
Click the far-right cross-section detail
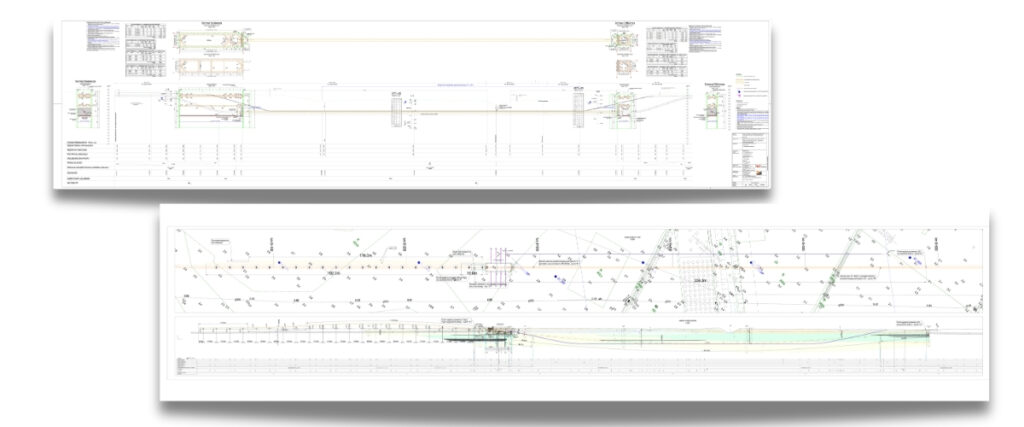click(x=716, y=108)
